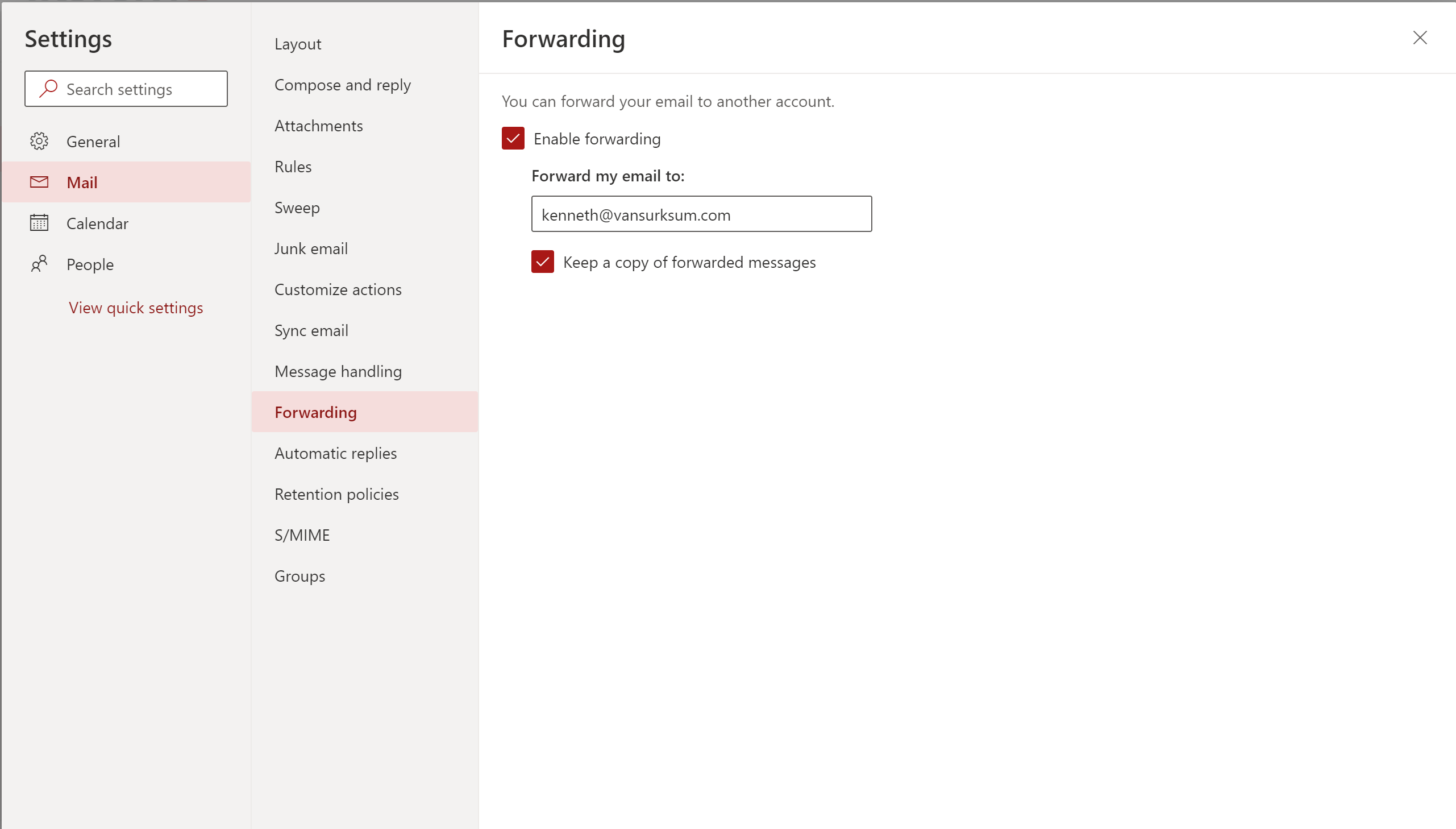
Task: Click the Forward my email to field
Action: [x=701, y=214]
